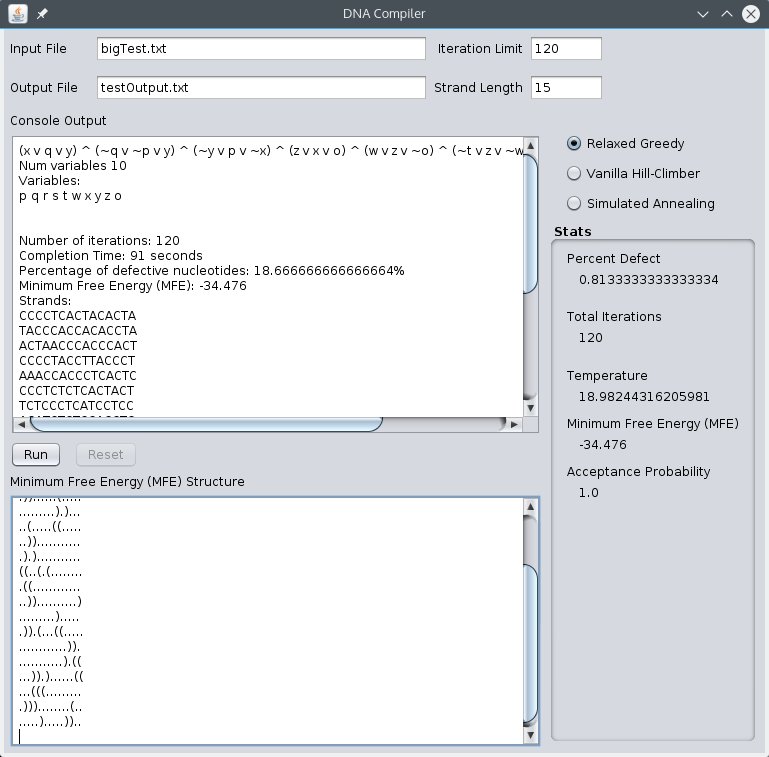The height and width of the screenshot is (757, 769).
Task: Click the 'Console Output' label
Action: pyautogui.click(x=58, y=121)
